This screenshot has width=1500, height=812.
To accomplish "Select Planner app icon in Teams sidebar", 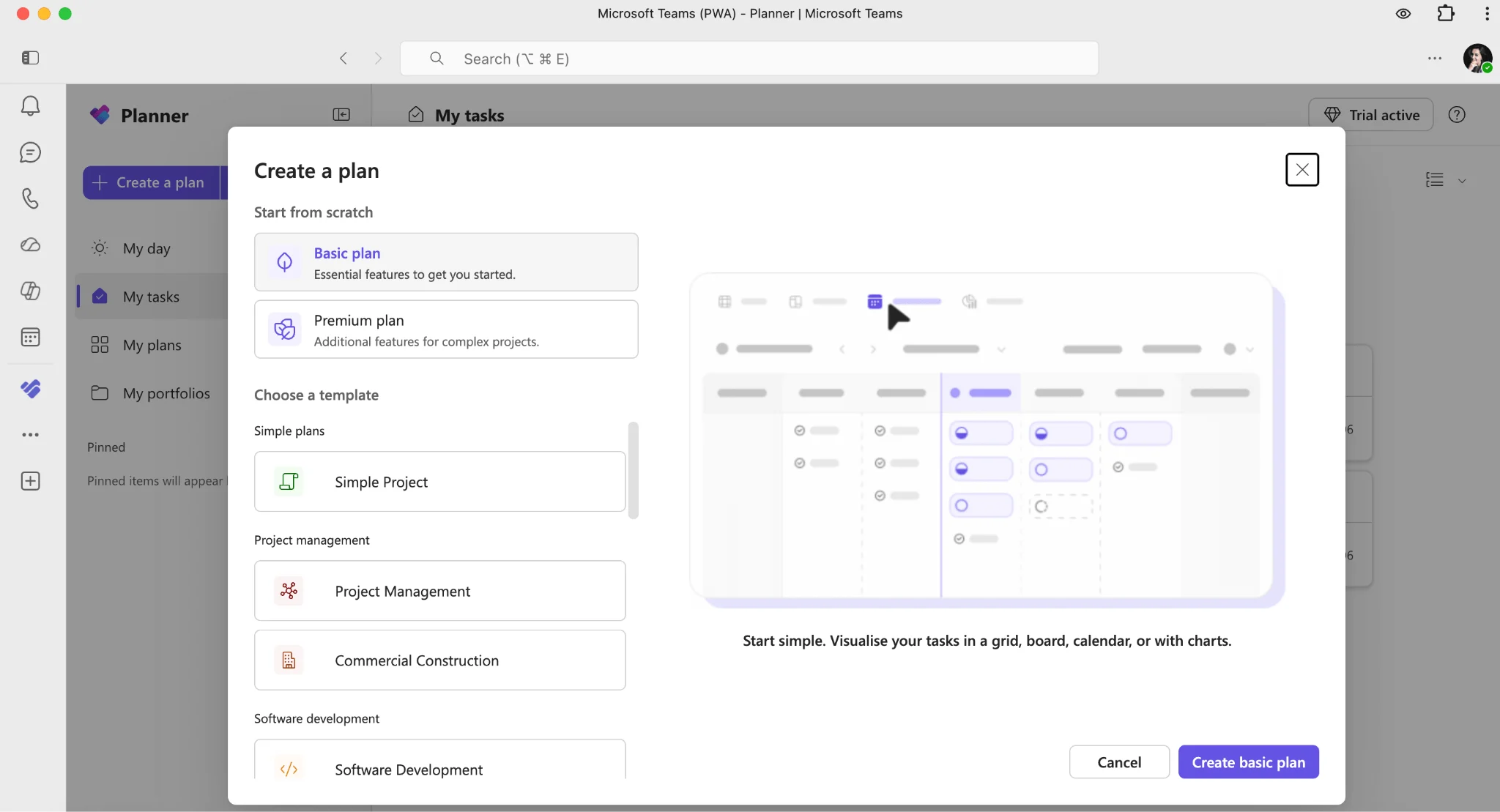I will (30, 389).
